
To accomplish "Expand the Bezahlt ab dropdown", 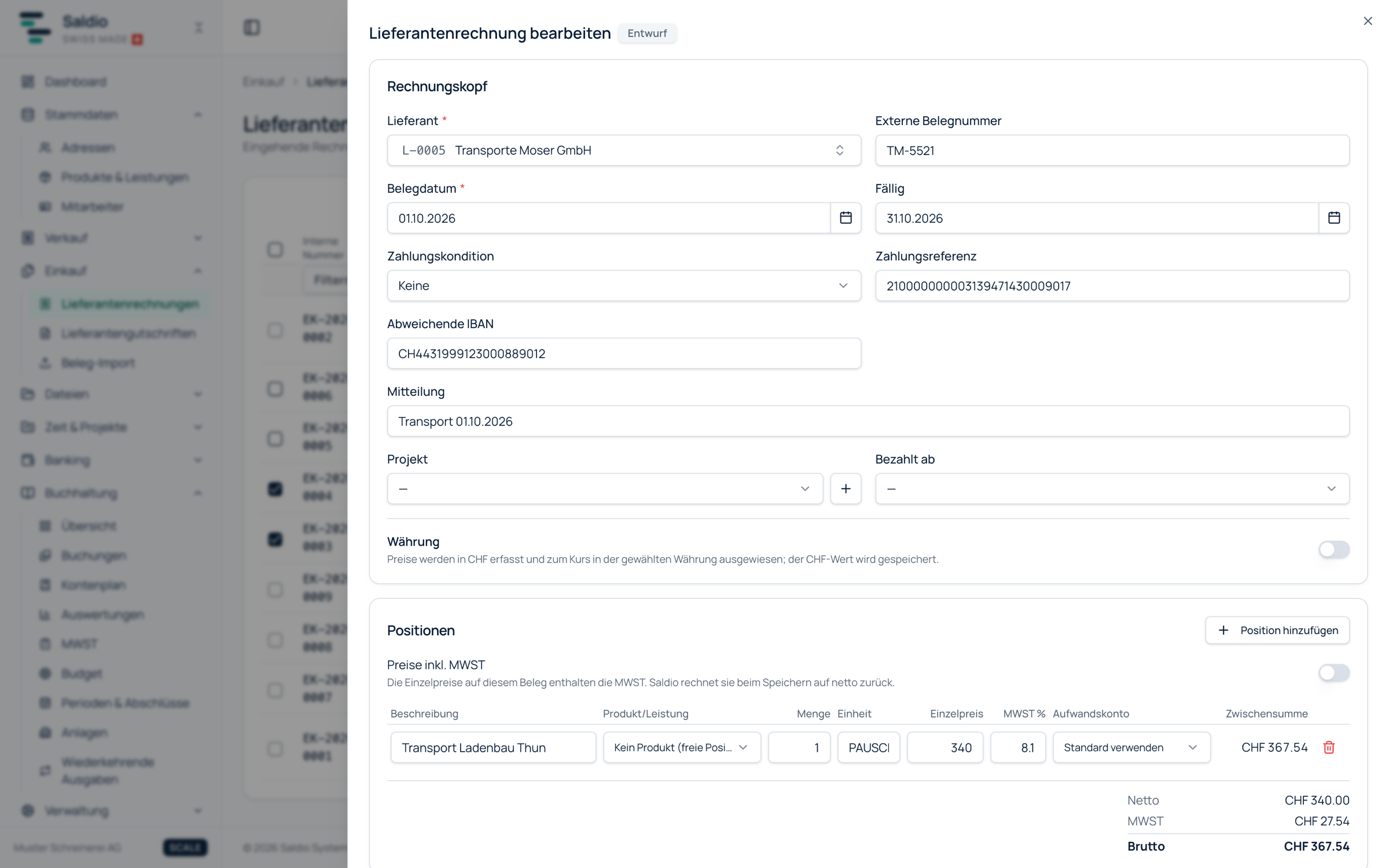I will (x=1112, y=488).
